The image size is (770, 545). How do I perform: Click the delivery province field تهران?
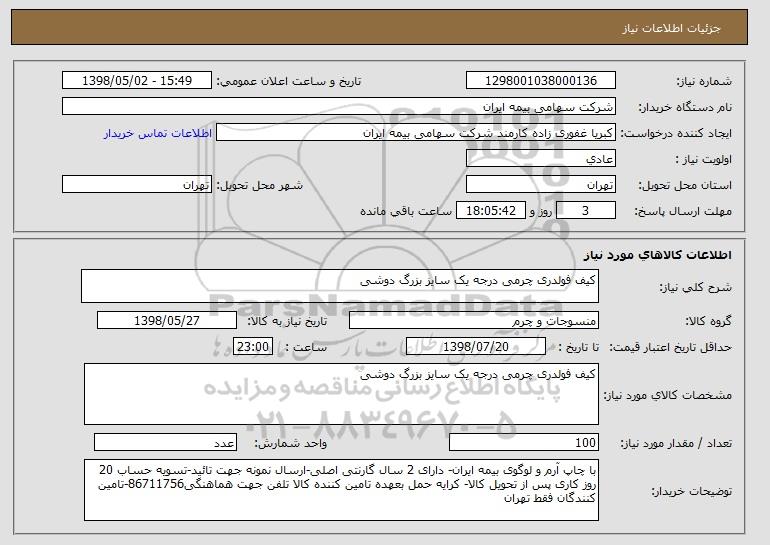coord(541,185)
